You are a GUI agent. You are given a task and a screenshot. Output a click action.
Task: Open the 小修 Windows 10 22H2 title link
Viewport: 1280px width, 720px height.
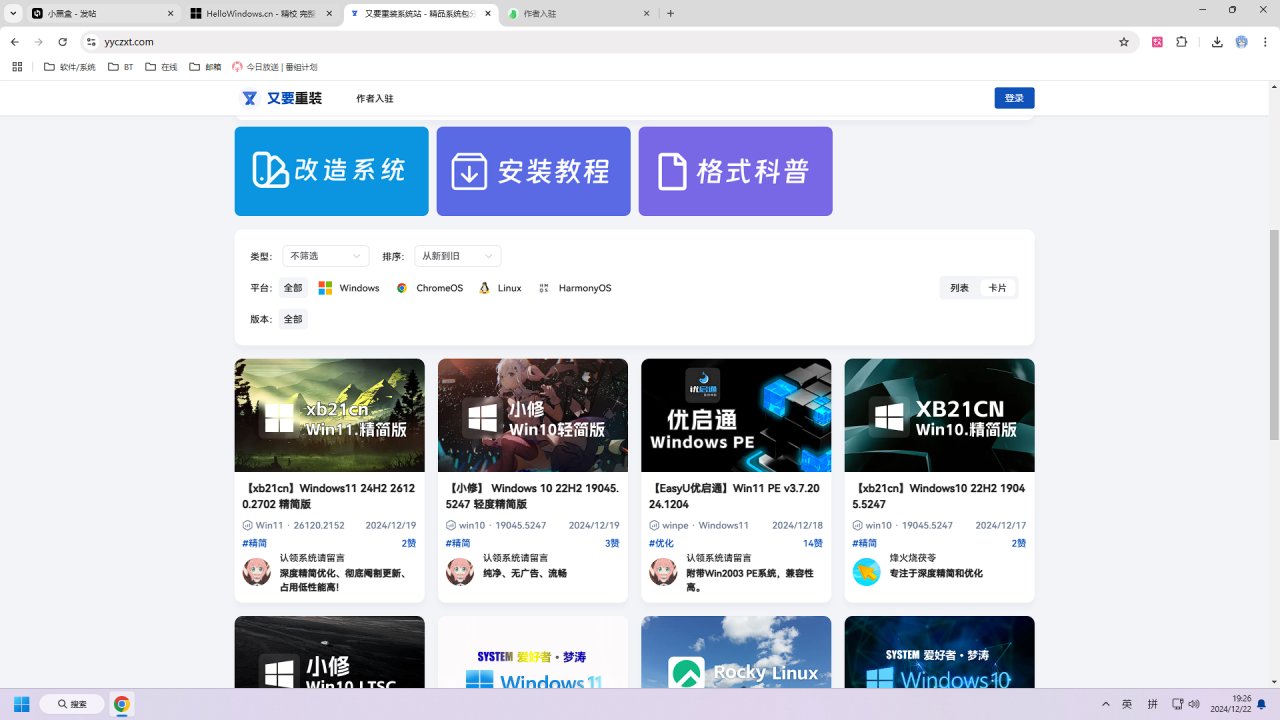pos(532,496)
